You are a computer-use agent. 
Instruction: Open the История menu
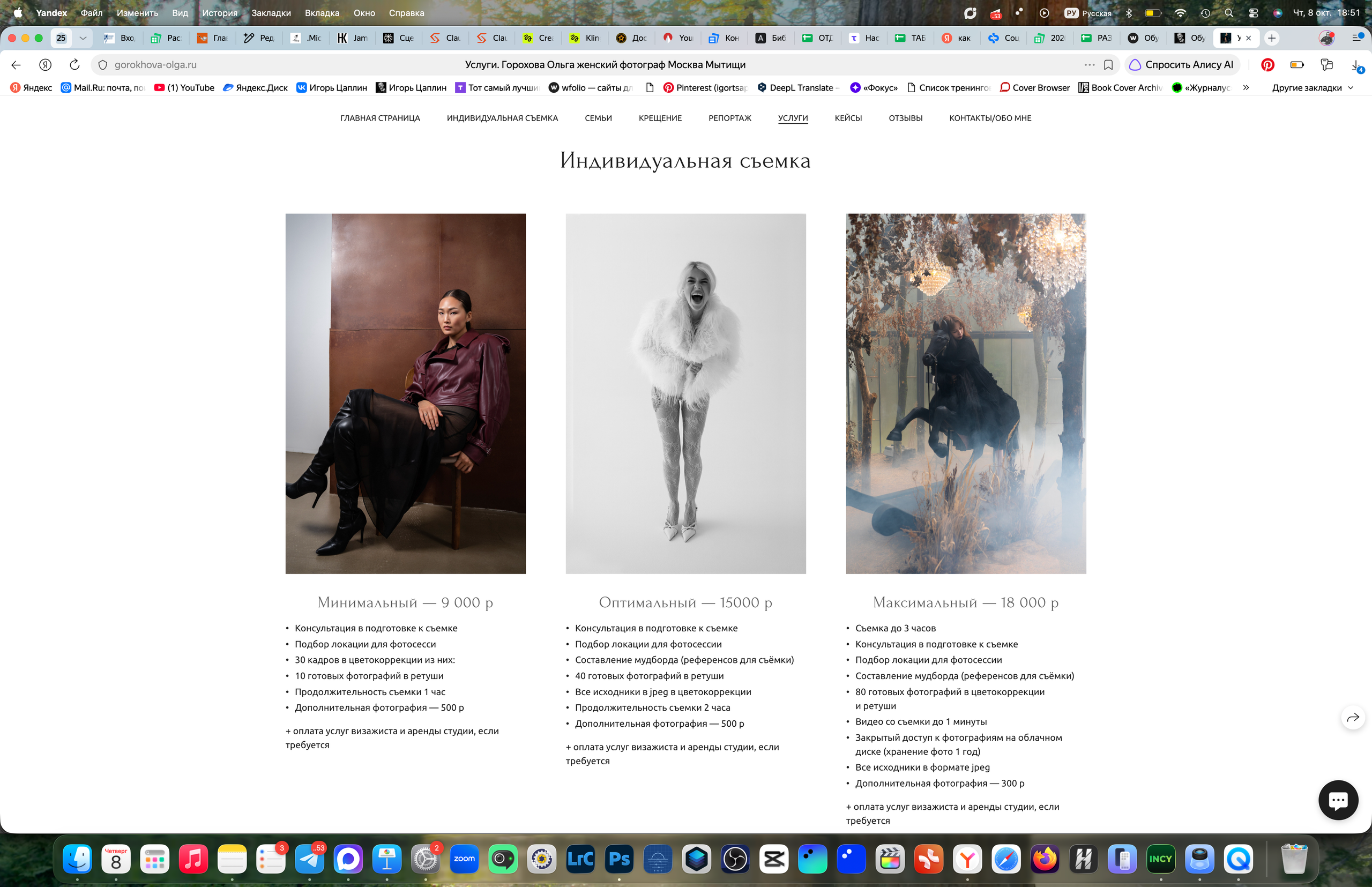point(219,13)
